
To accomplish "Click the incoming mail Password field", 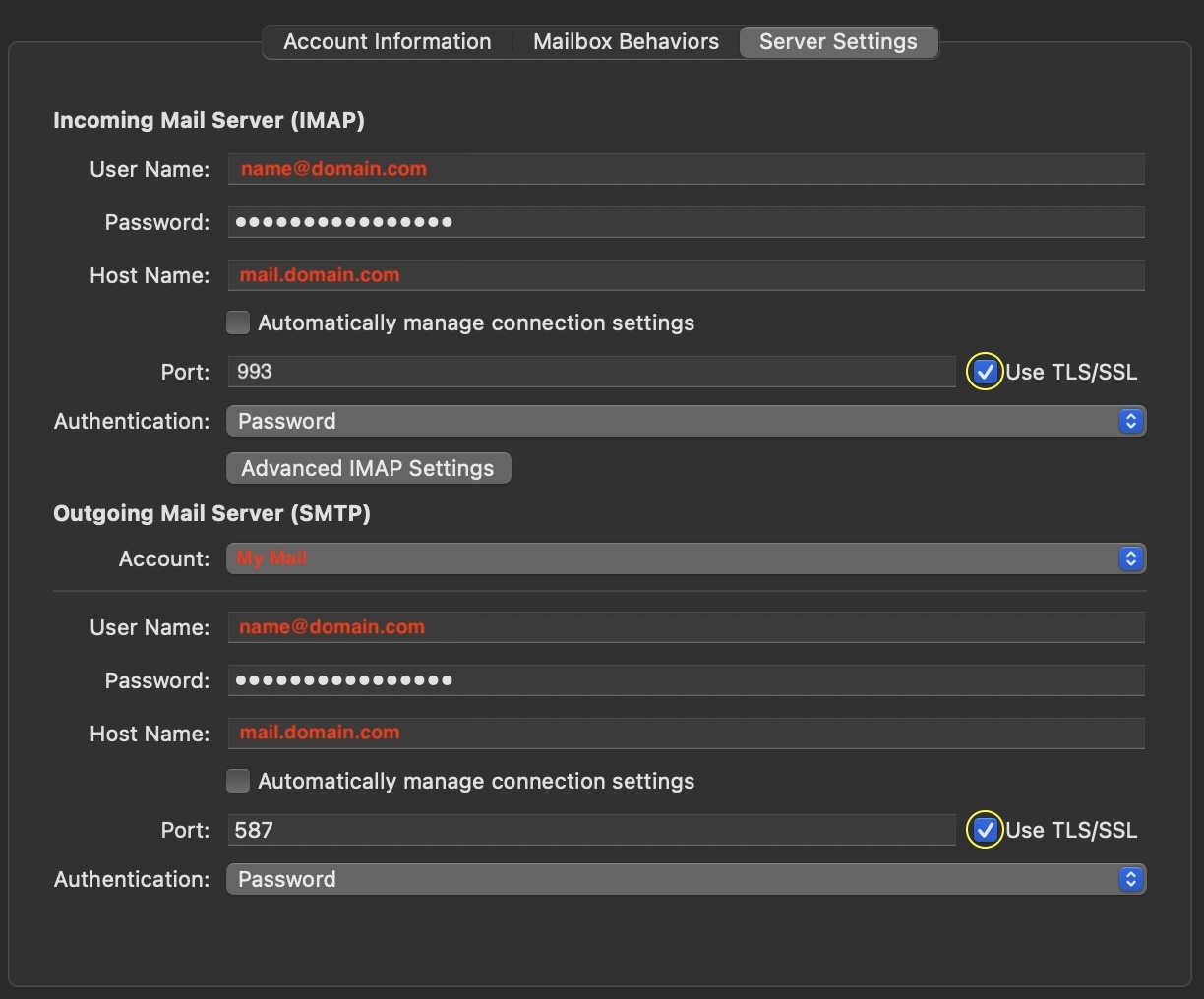I will (x=686, y=222).
